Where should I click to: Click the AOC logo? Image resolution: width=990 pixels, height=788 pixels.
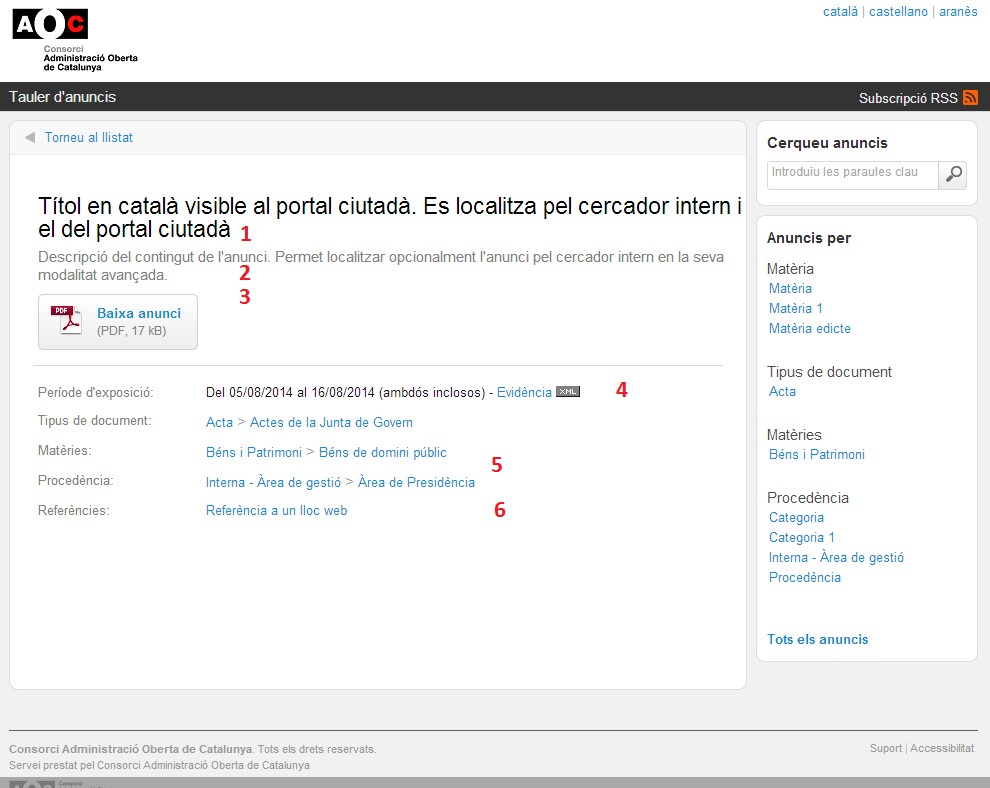point(50,24)
